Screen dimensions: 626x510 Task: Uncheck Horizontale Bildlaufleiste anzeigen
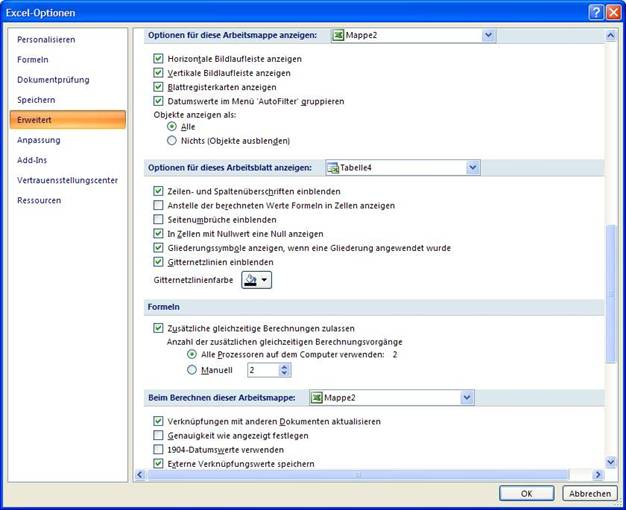158,59
